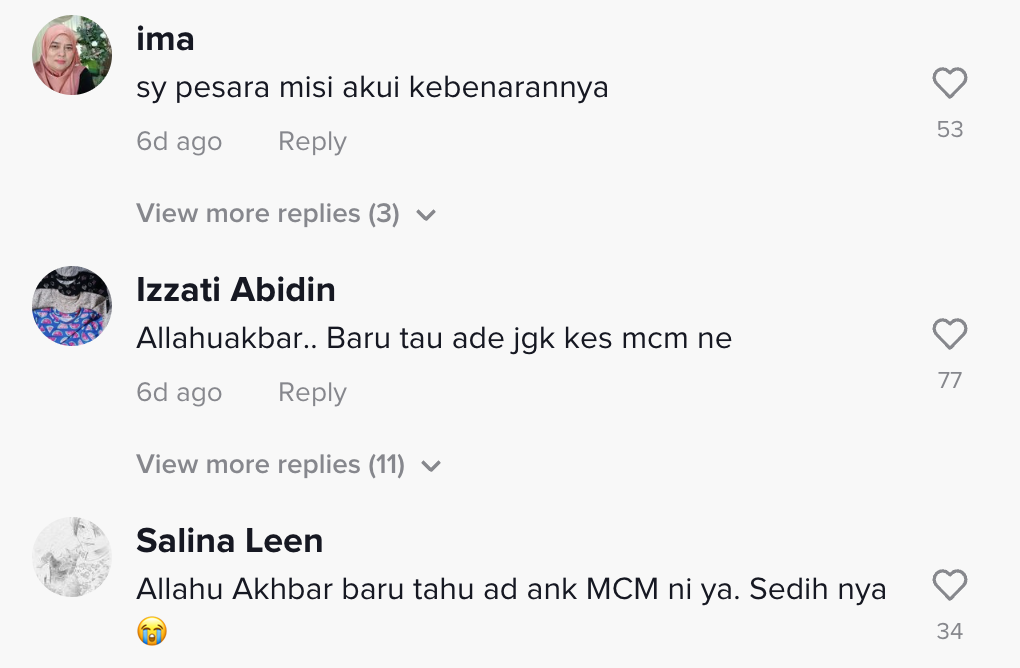Open the username "ima"
This screenshot has height=668, width=1020.
[165, 40]
